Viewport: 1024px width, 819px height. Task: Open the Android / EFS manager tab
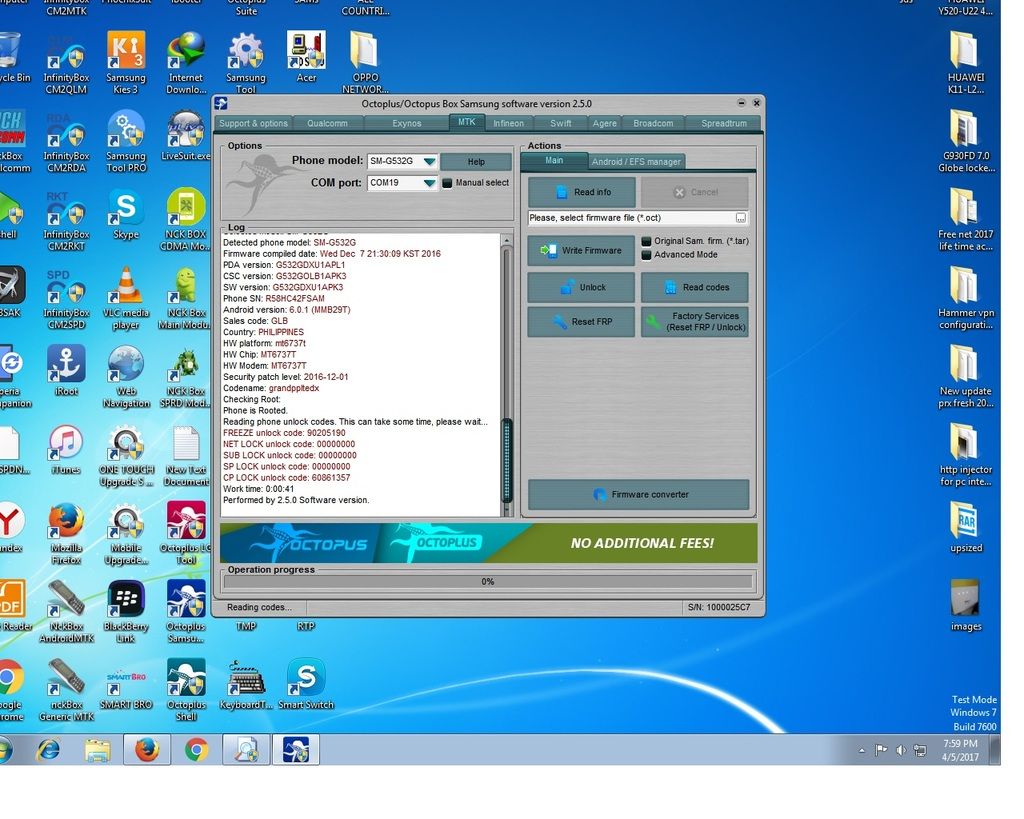pos(636,161)
